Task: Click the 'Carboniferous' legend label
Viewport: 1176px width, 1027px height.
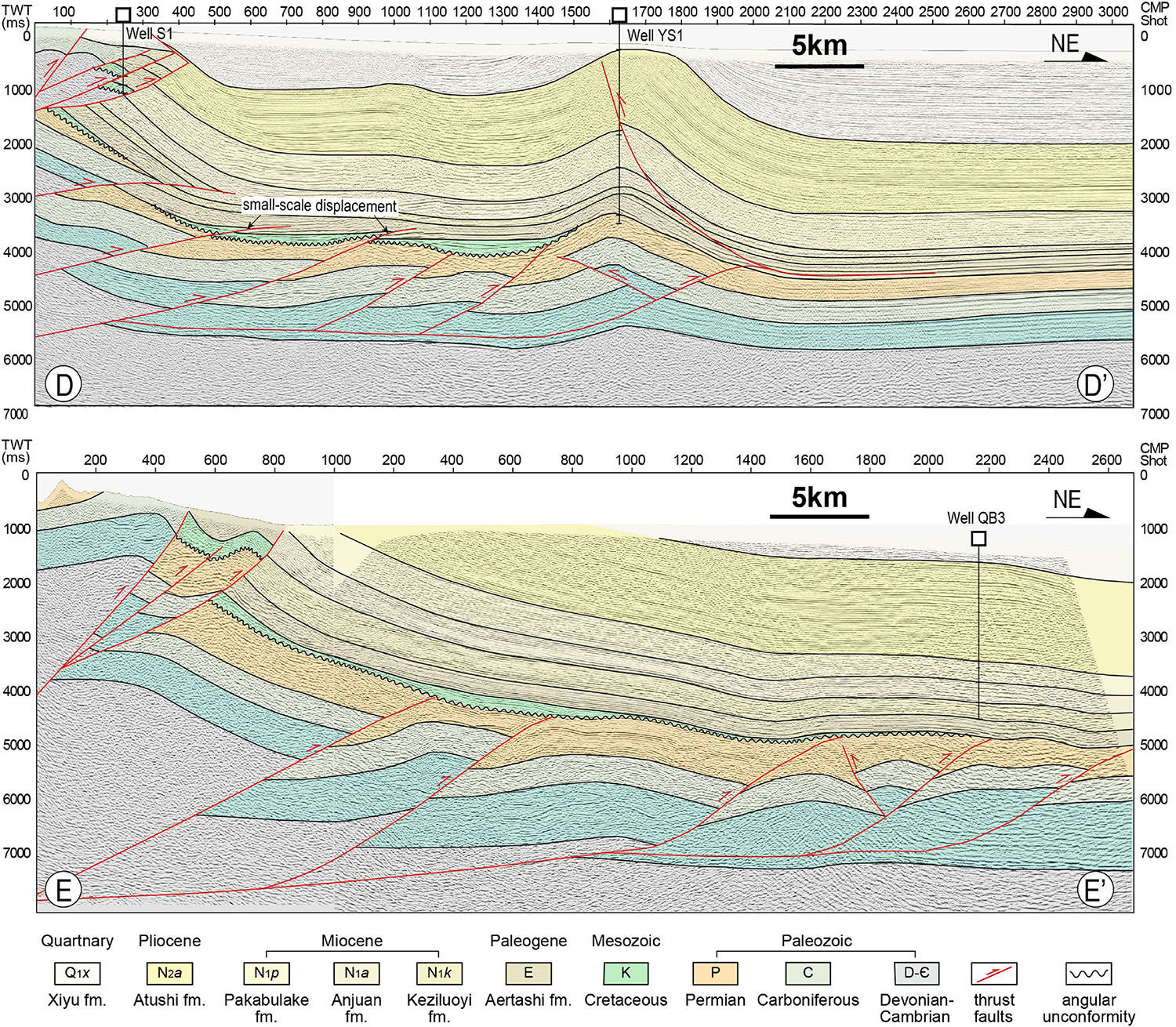Action: tap(808, 1000)
